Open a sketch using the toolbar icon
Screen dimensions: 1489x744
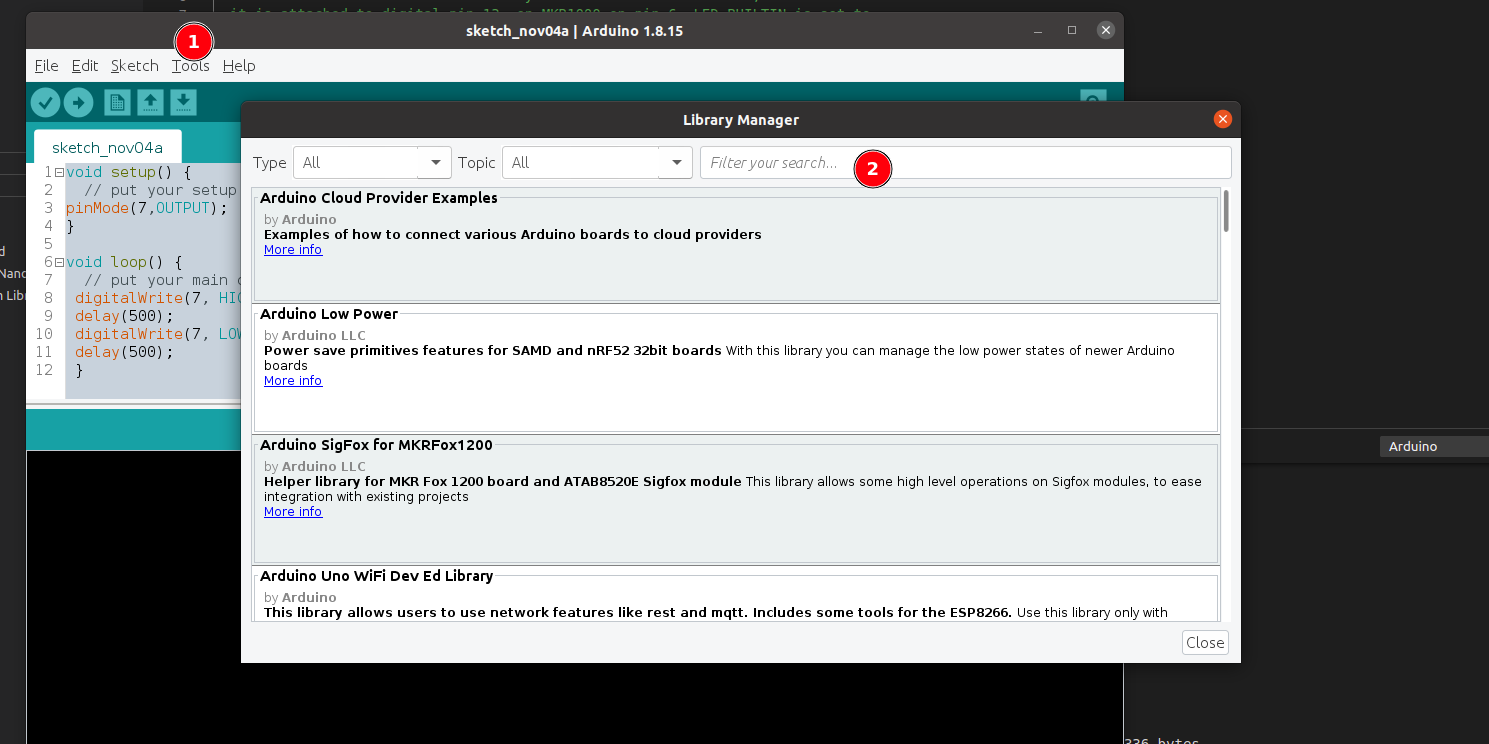(150, 101)
